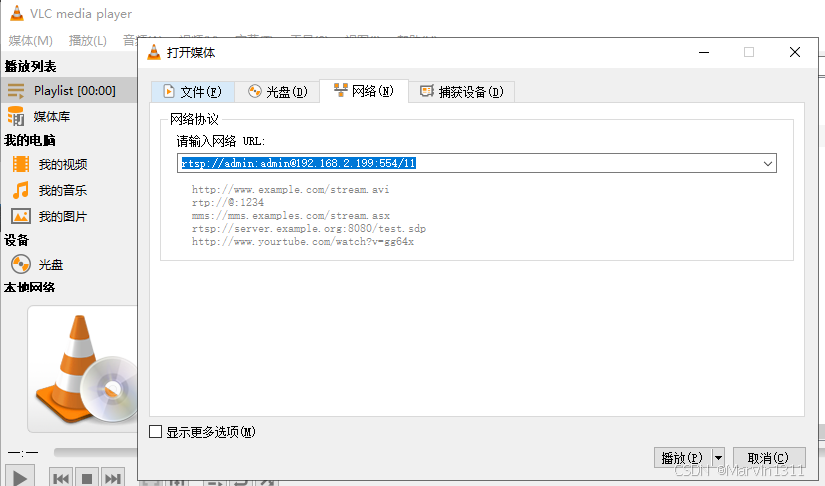Expand the URL history dropdown arrow
The width and height of the screenshot is (825, 486).
tap(768, 164)
